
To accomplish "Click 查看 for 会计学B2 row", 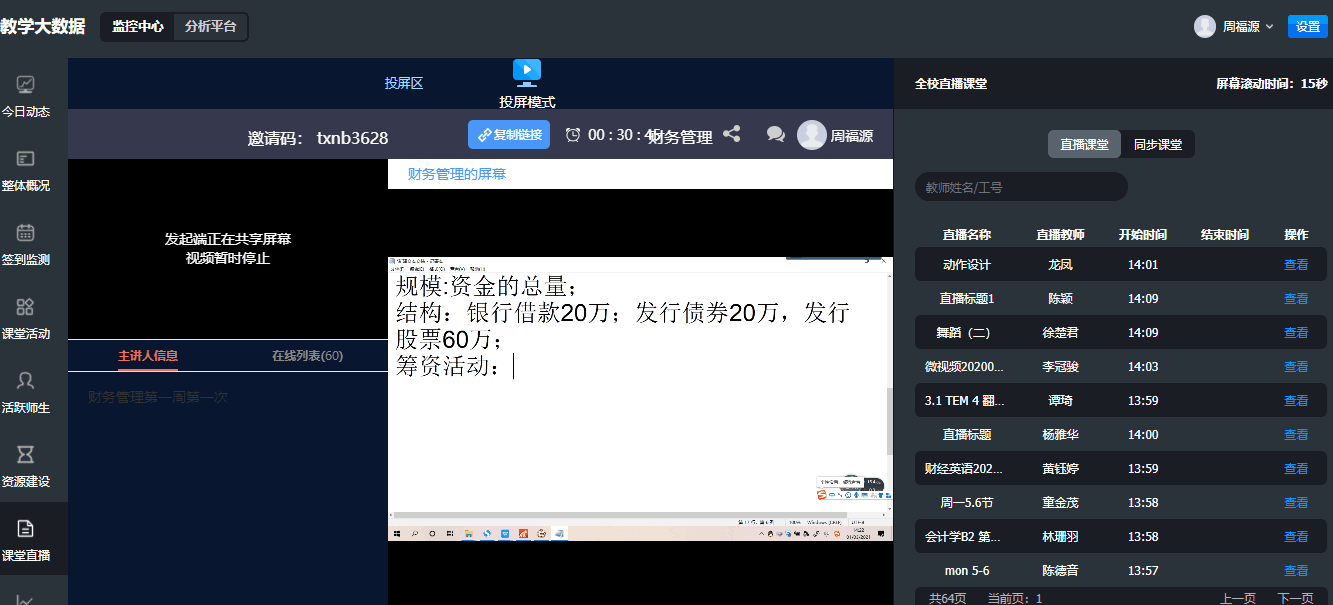I will tap(1296, 537).
